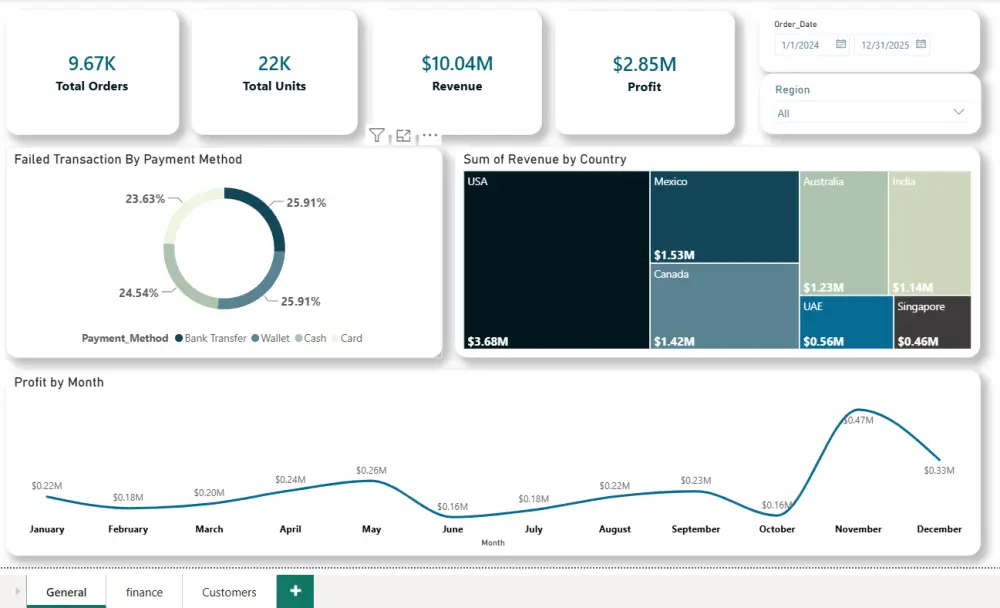Screen dimensions: 1000x608
Task: Switch to the General page tab
Action: 66,591
